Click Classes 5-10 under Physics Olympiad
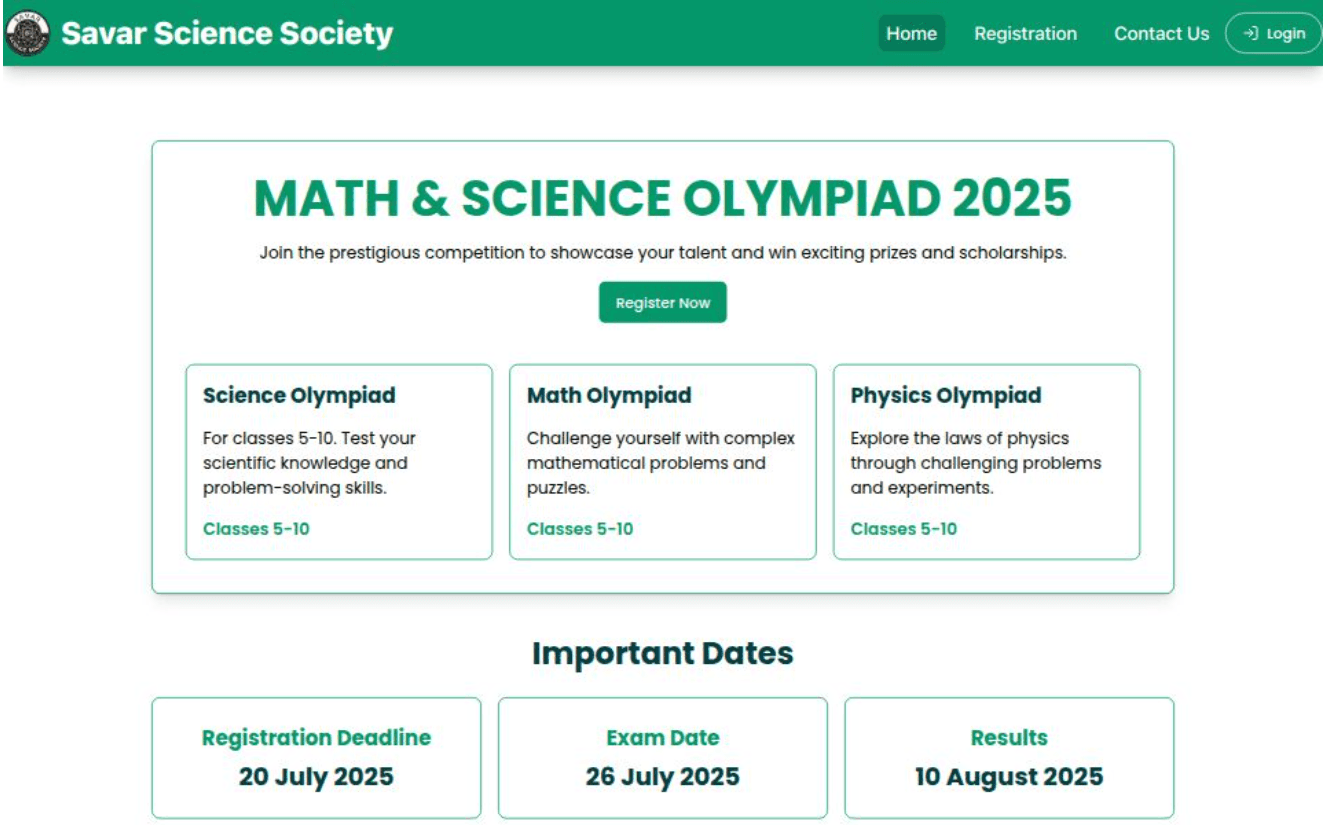 [x=903, y=529]
